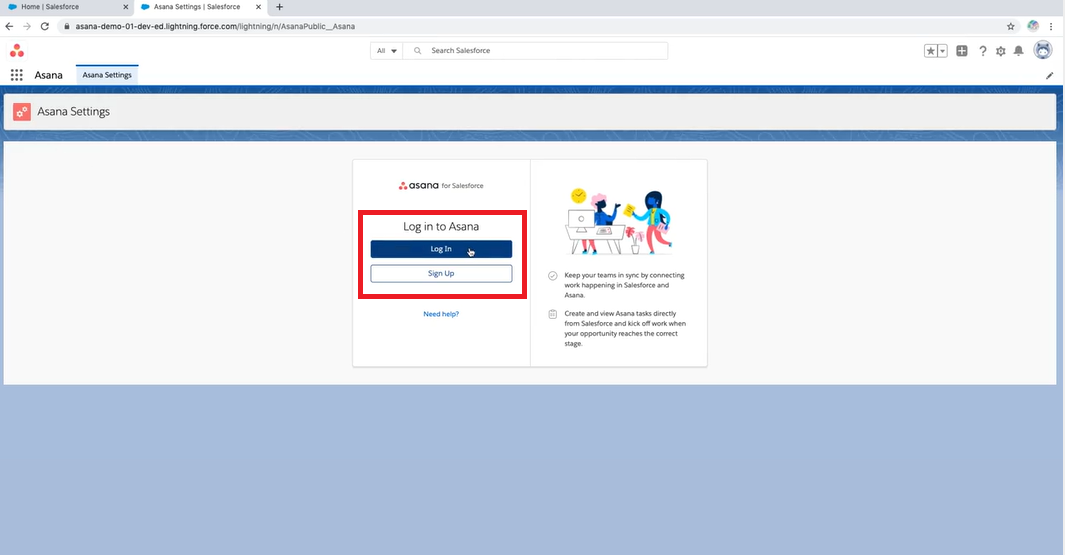Click the Log In button
Viewport: 1065px width, 555px height.
click(x=441, y=249)
